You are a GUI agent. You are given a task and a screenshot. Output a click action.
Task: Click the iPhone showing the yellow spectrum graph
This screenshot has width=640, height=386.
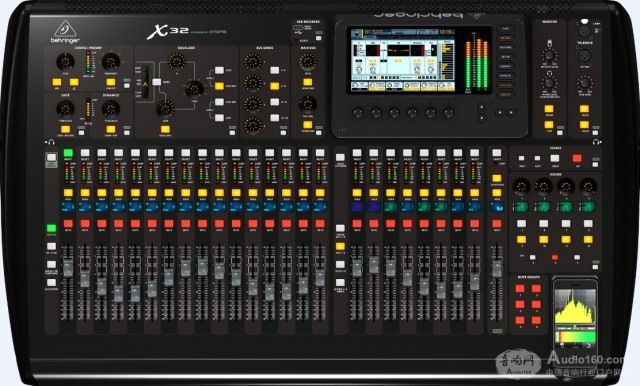(576, 316)
